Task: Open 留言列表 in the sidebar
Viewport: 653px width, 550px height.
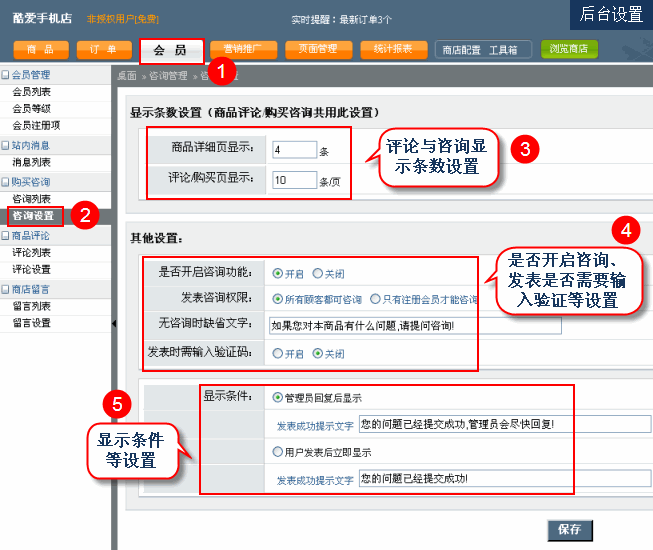Action: click(32, 306)
